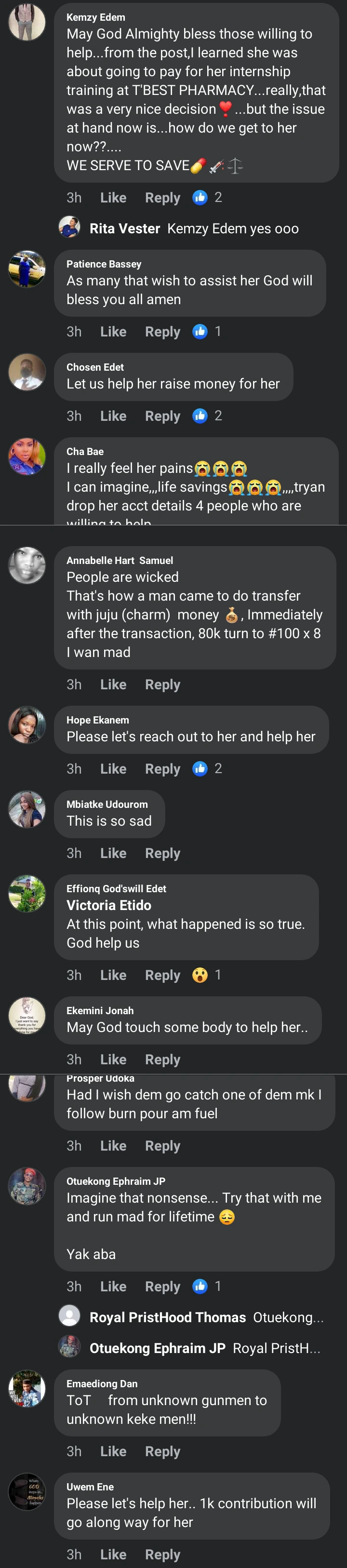Click like reaction icon under Patience Bassey's comment

click(200, 331)
